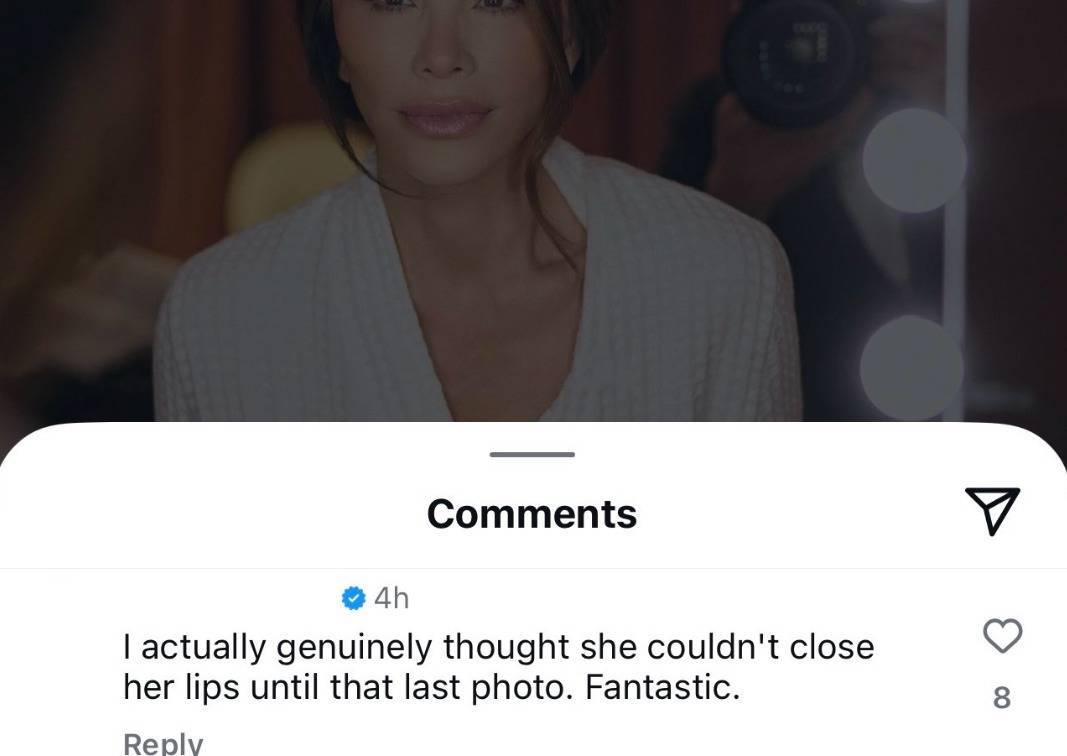Click the upper vanity mirror light bulb
1067x756 pixels.
914,160
